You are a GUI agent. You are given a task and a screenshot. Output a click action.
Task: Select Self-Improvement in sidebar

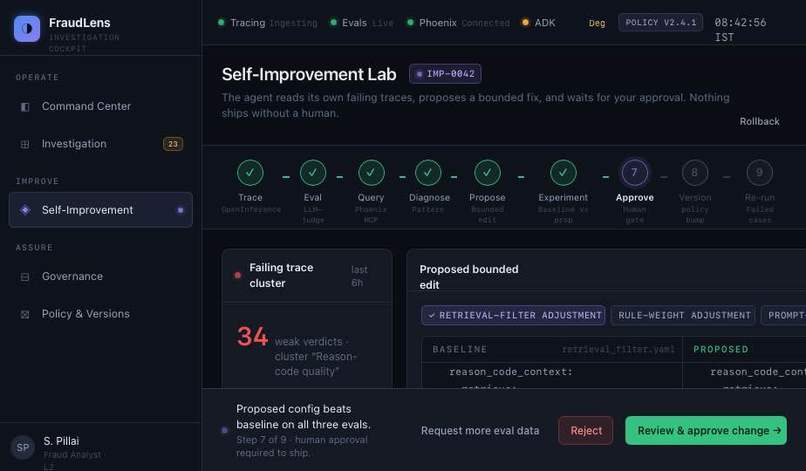(101, 210)
